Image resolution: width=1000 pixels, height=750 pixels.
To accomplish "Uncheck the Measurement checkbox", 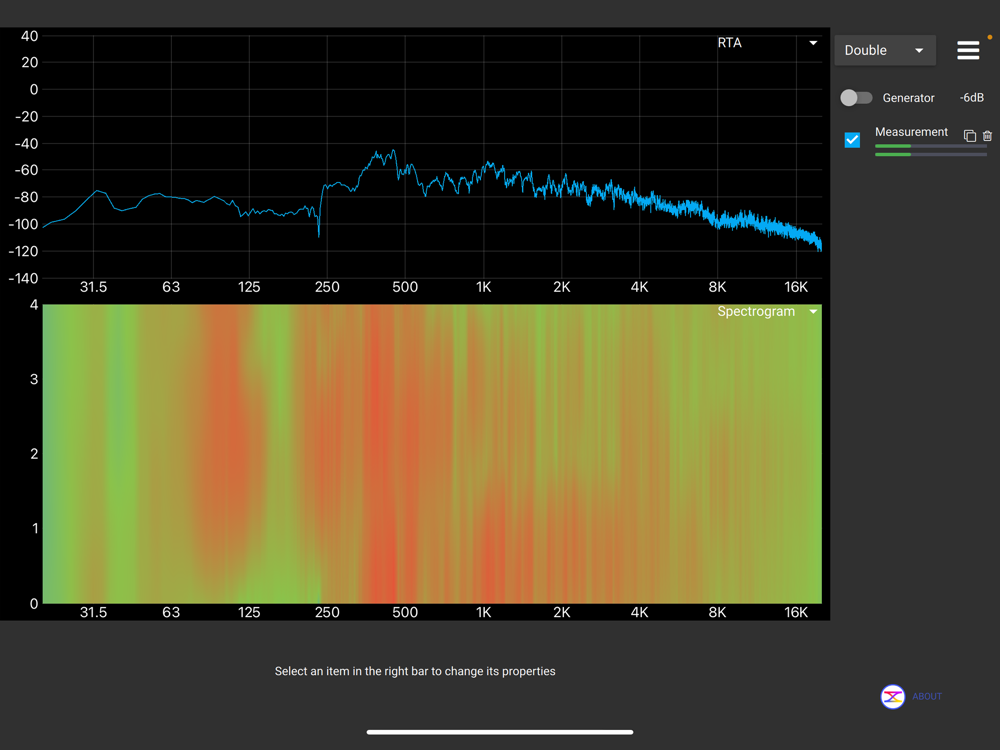I will tap(852, 140).
